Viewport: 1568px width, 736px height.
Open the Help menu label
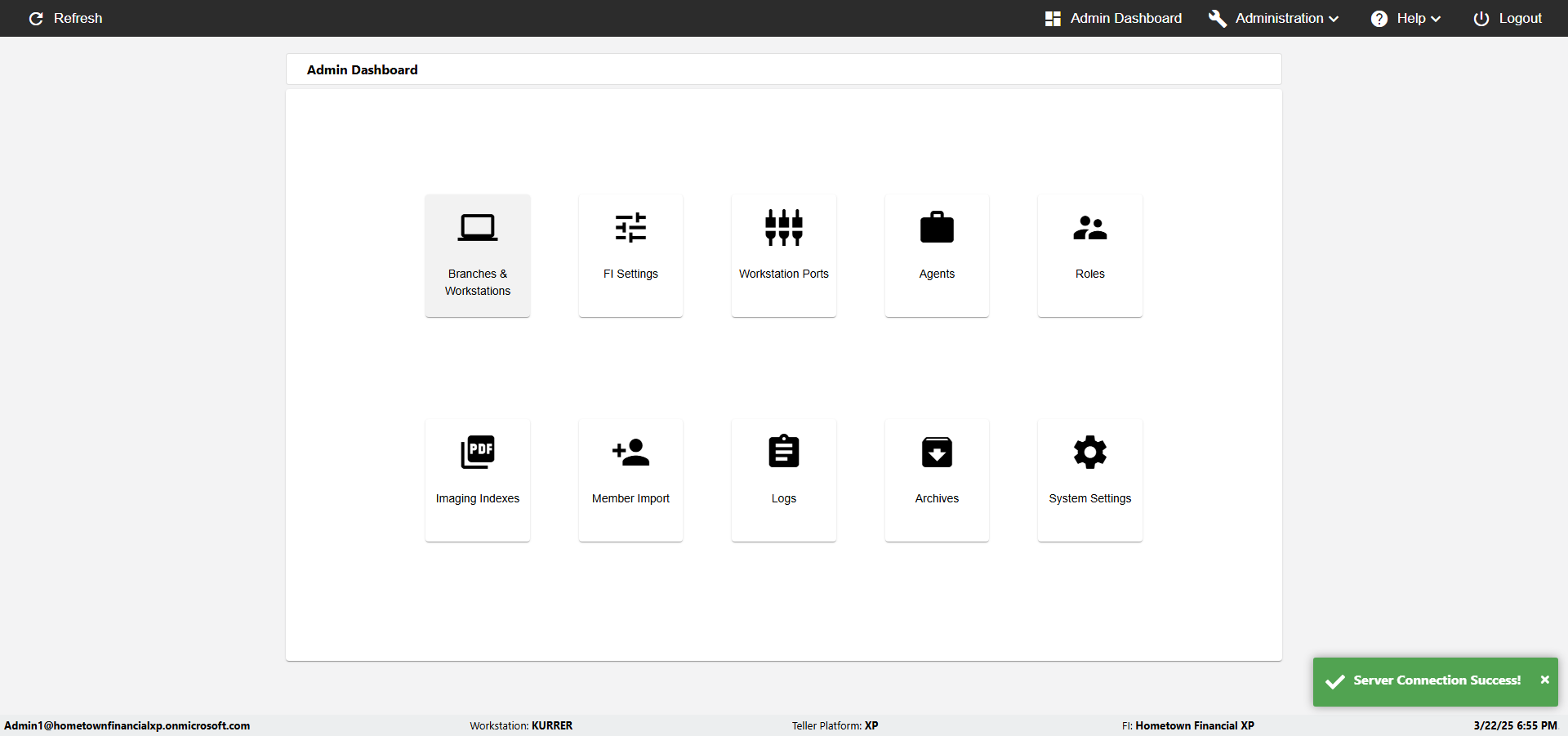pos(1411,18)
